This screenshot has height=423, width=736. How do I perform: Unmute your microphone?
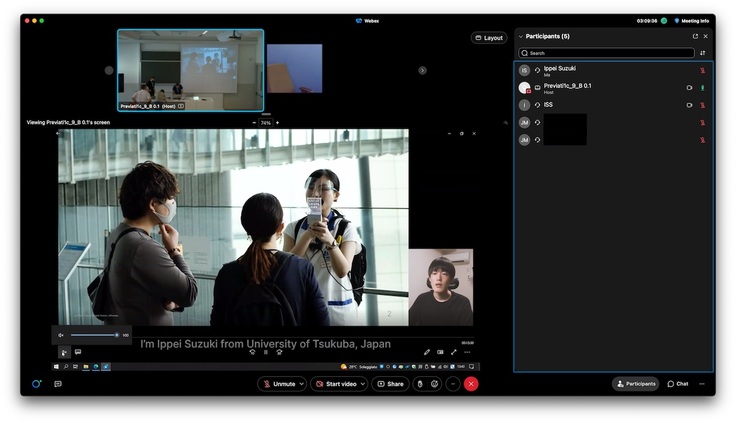(279, 384)
